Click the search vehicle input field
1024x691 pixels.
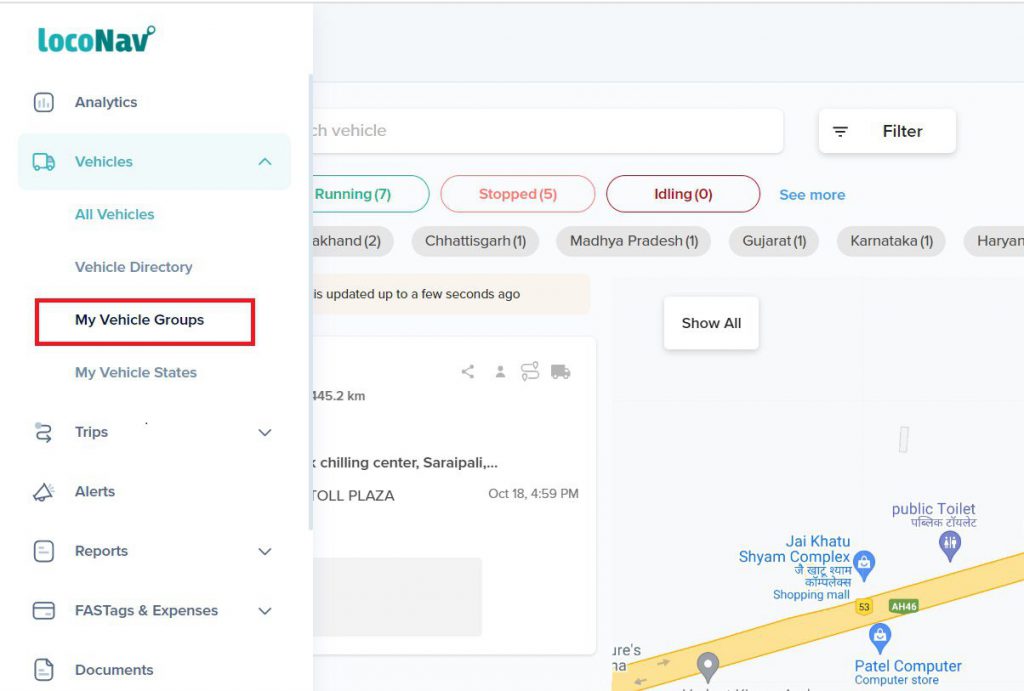pyautogui.click(x=540, y=131)
